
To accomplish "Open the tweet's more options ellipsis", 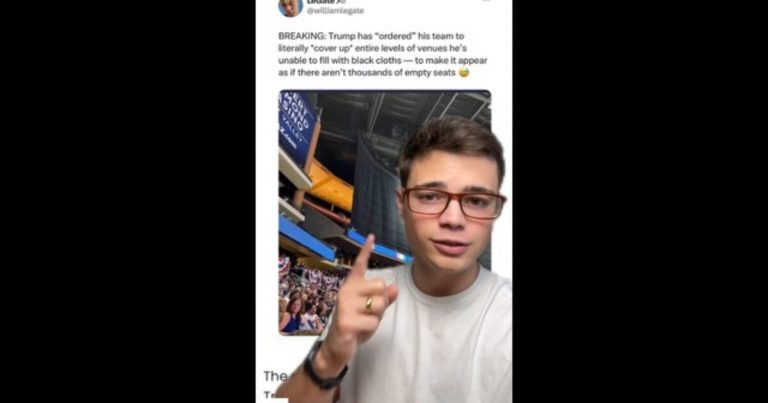I will click(486, 1).
